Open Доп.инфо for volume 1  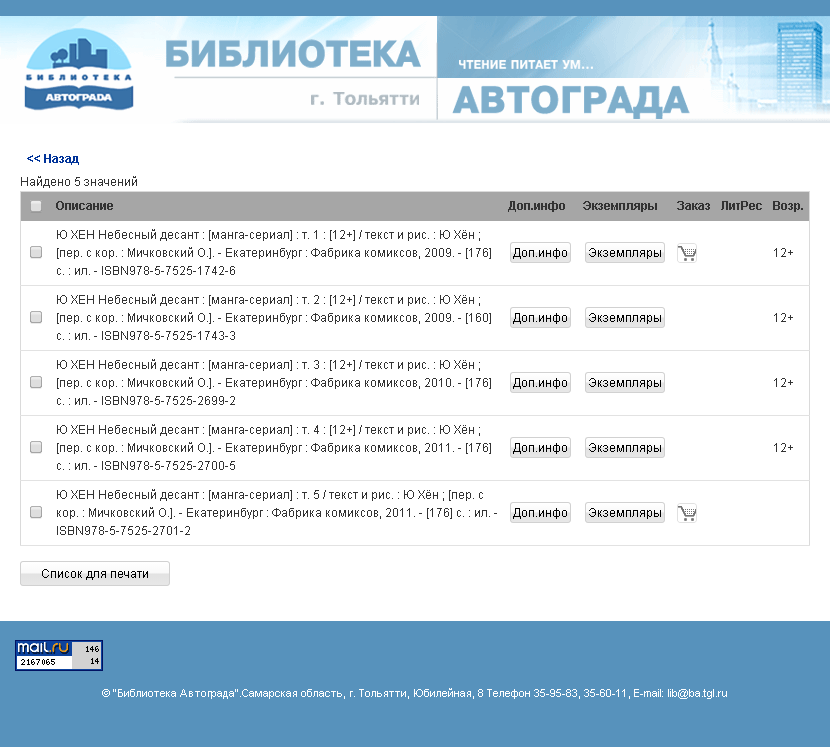(x=540, y=253)
